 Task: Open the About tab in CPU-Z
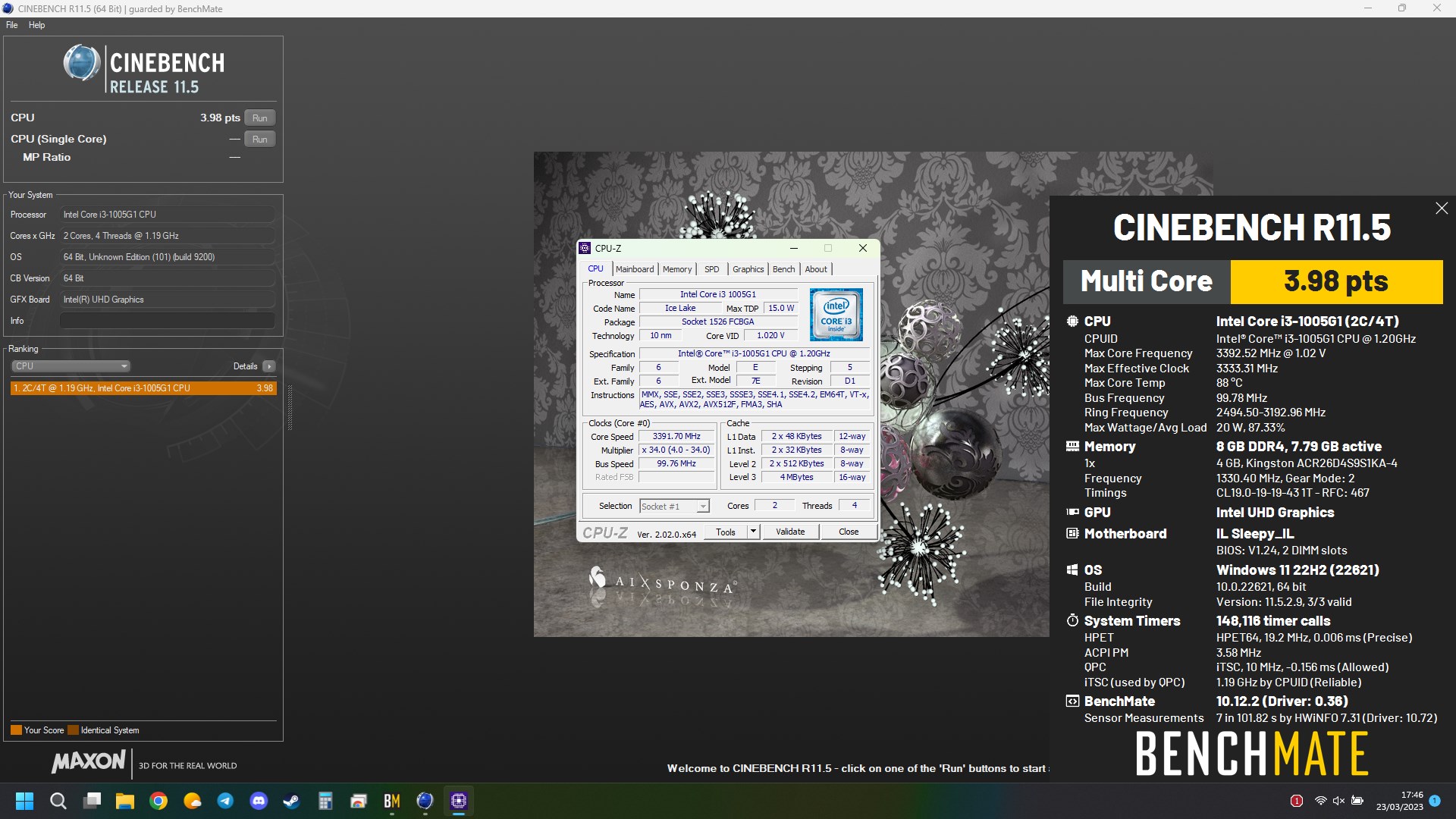click(816, 269)
